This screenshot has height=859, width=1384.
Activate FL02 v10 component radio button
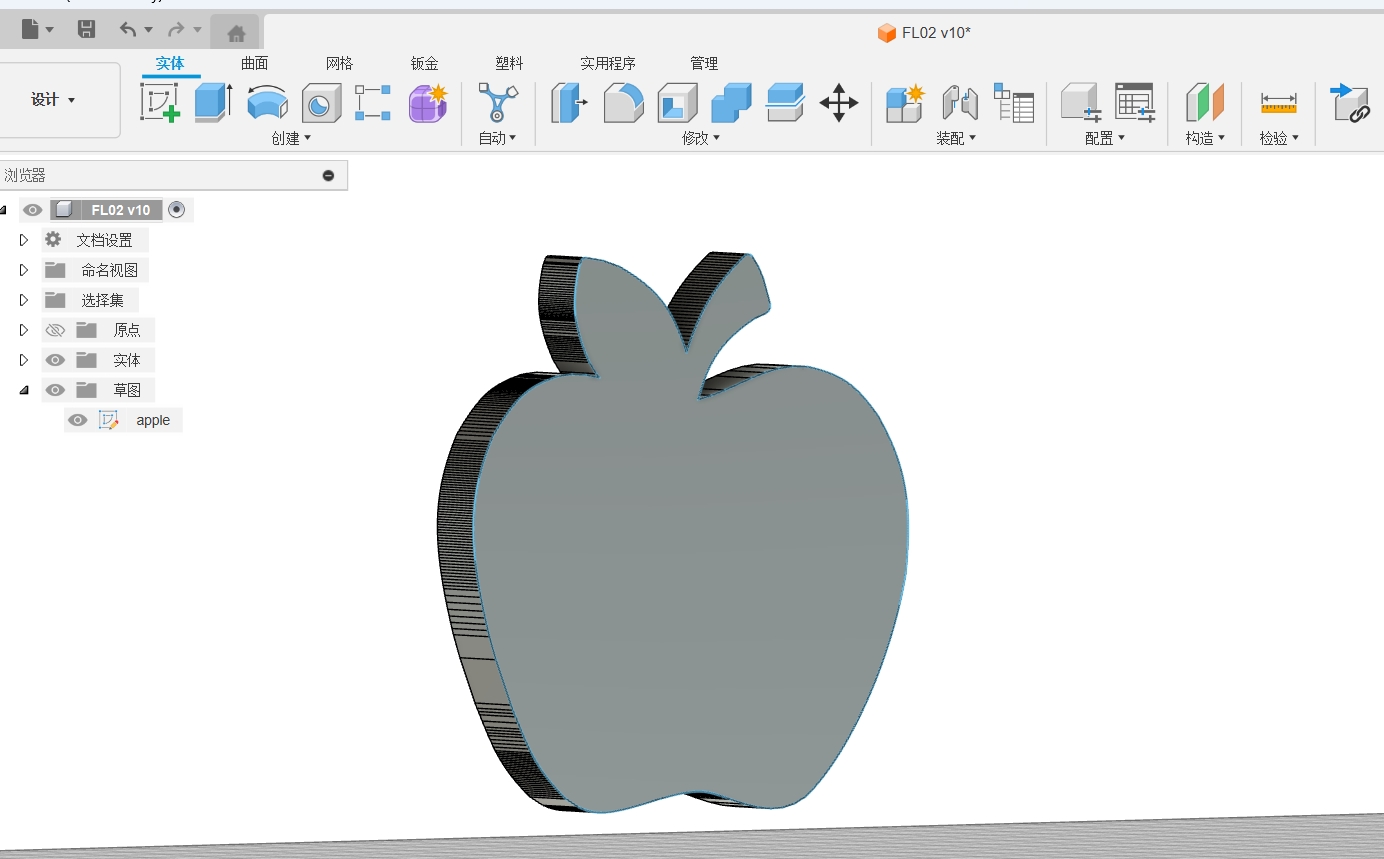tap(177, 209)
